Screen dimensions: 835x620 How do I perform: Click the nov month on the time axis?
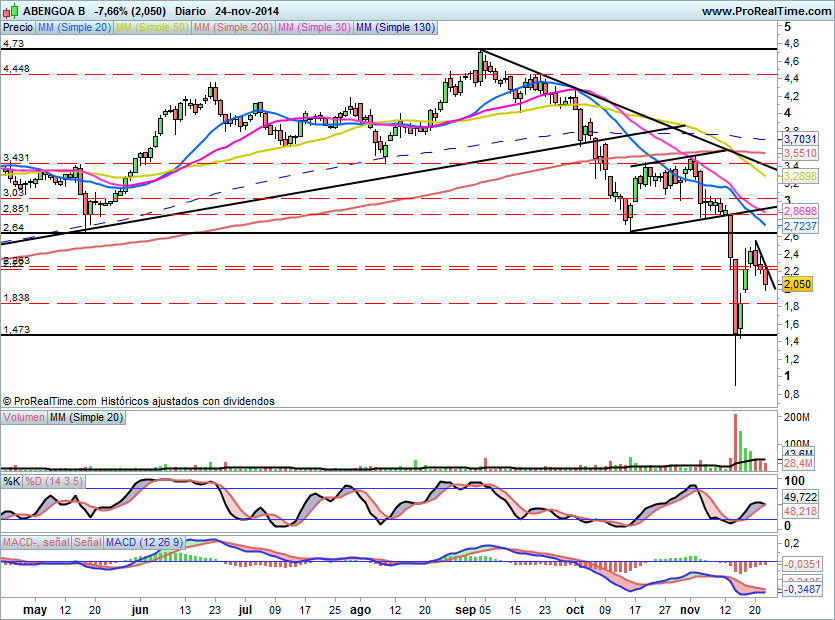(690, 610)
